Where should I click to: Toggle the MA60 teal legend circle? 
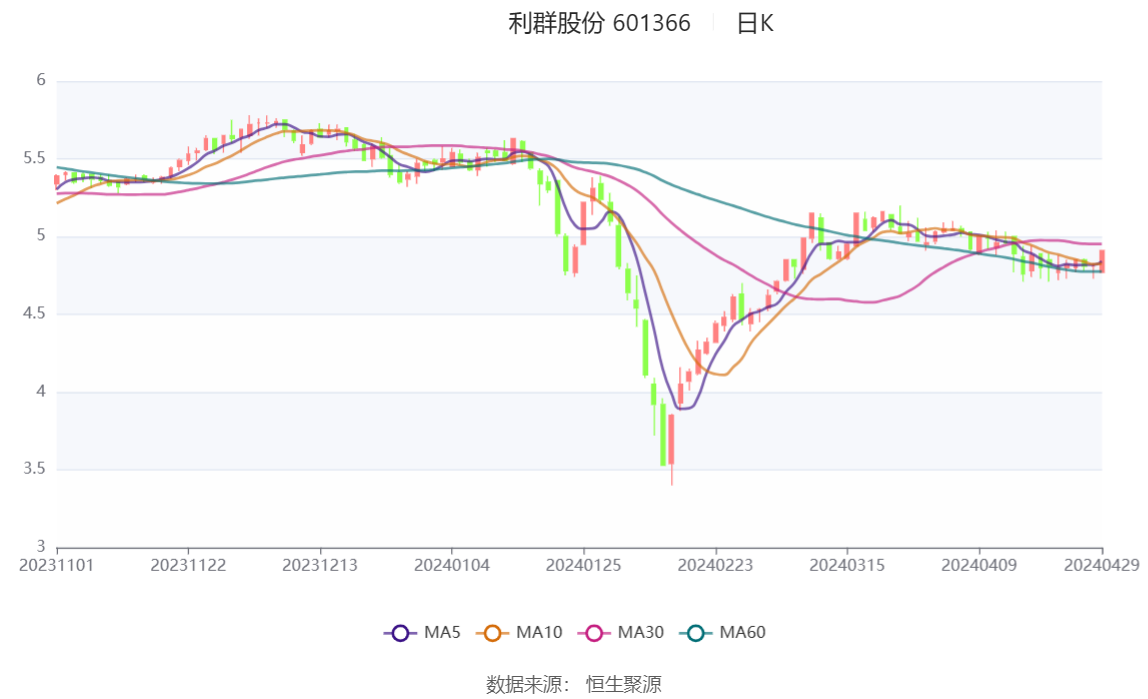pyautogui.click(x=696, y=633)
